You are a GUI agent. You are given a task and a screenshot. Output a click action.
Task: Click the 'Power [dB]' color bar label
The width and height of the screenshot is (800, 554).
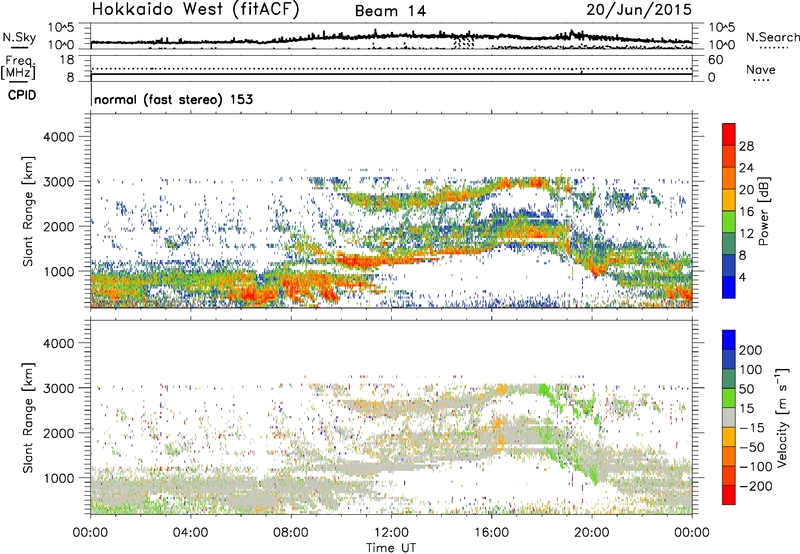[x=763, y=211]
